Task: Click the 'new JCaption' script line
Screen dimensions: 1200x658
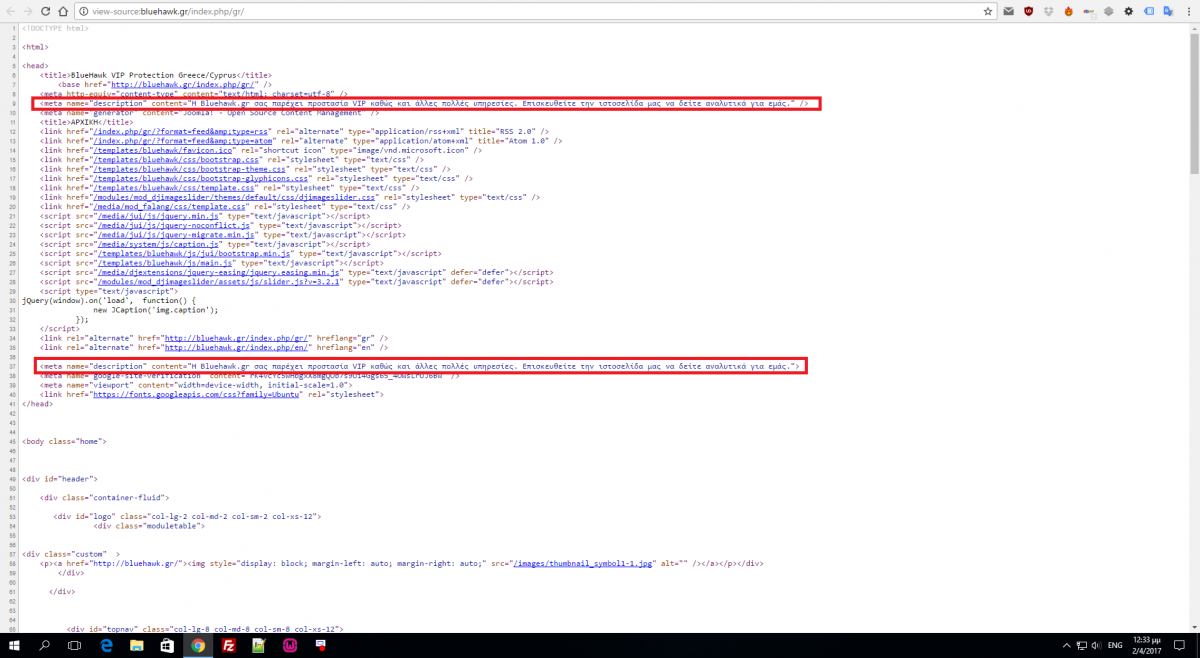Action: coord(155,310)
